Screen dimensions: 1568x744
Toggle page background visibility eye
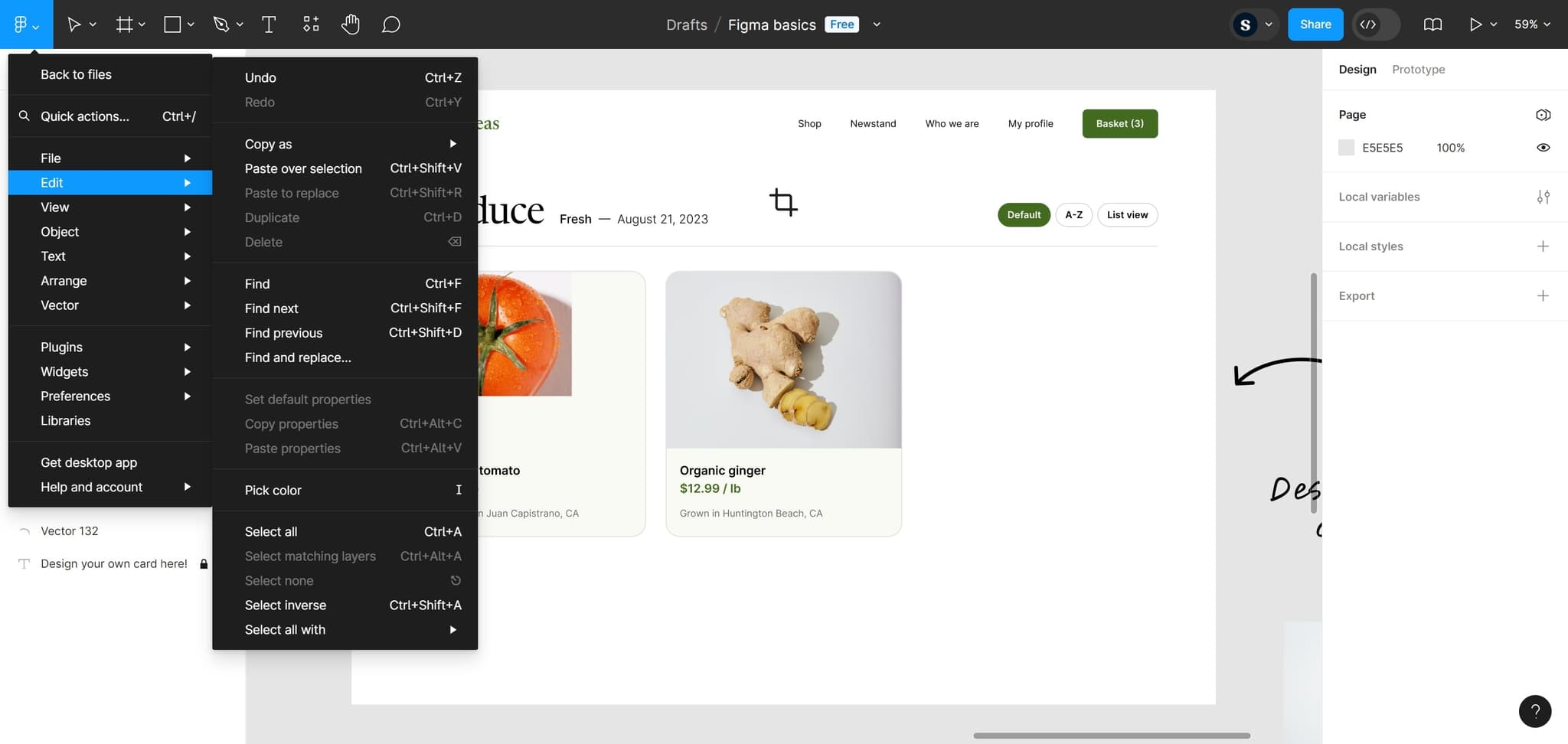tap(1543, 148)
